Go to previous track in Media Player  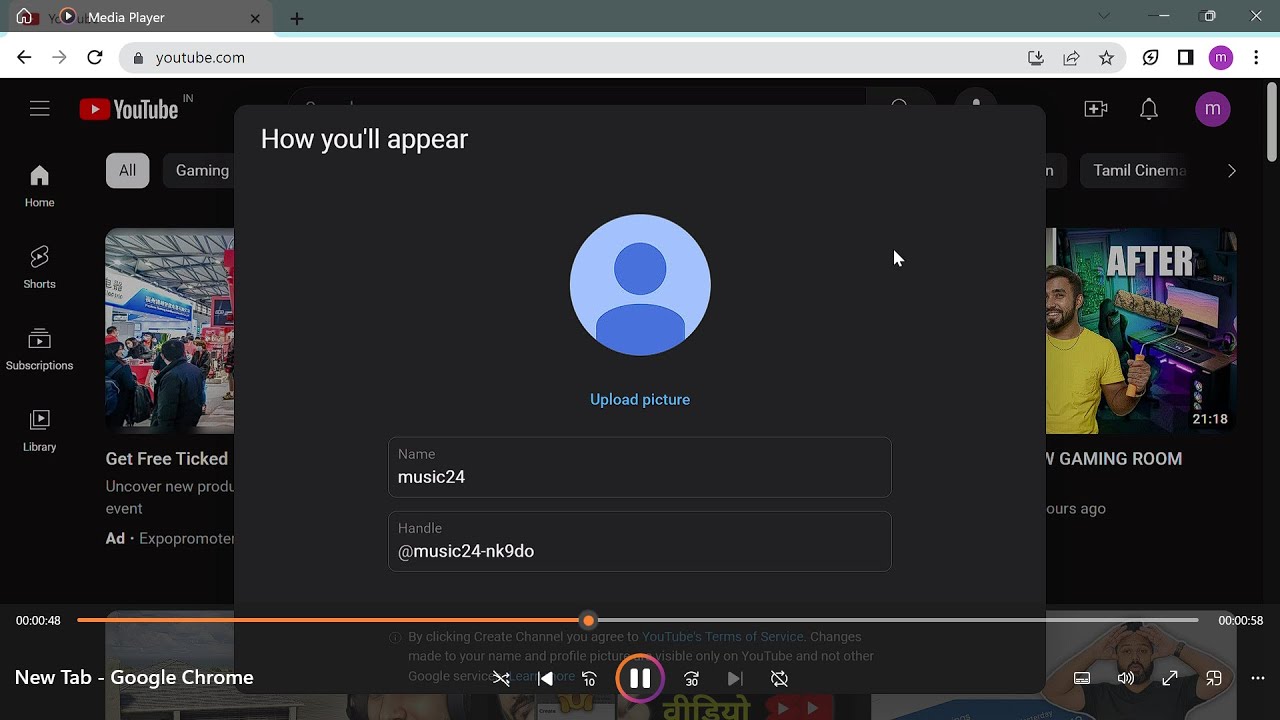pyautogui.click(x=546, y=678)
